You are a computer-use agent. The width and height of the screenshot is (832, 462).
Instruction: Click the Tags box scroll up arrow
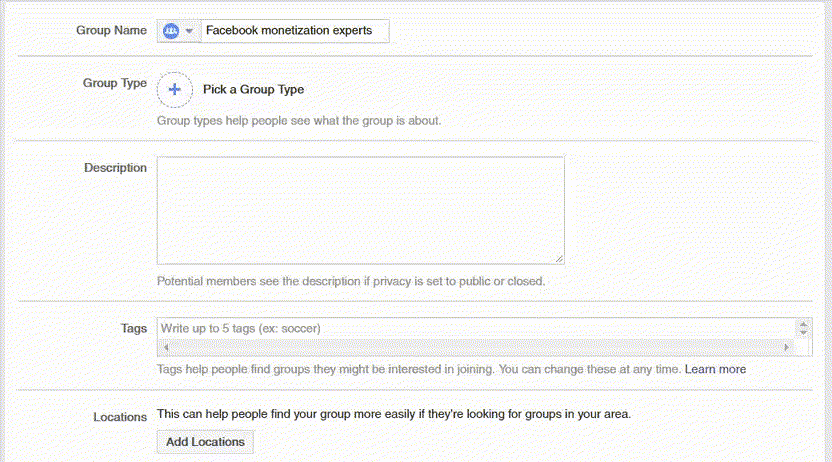[804, 324]
